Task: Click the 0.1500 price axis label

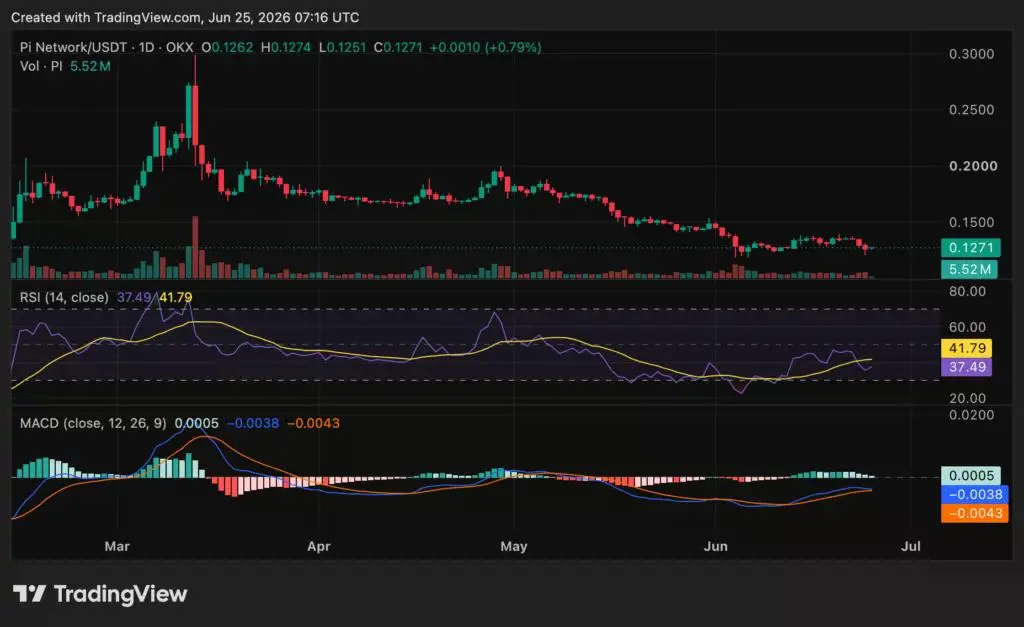Action: click(x=971, y=222)
